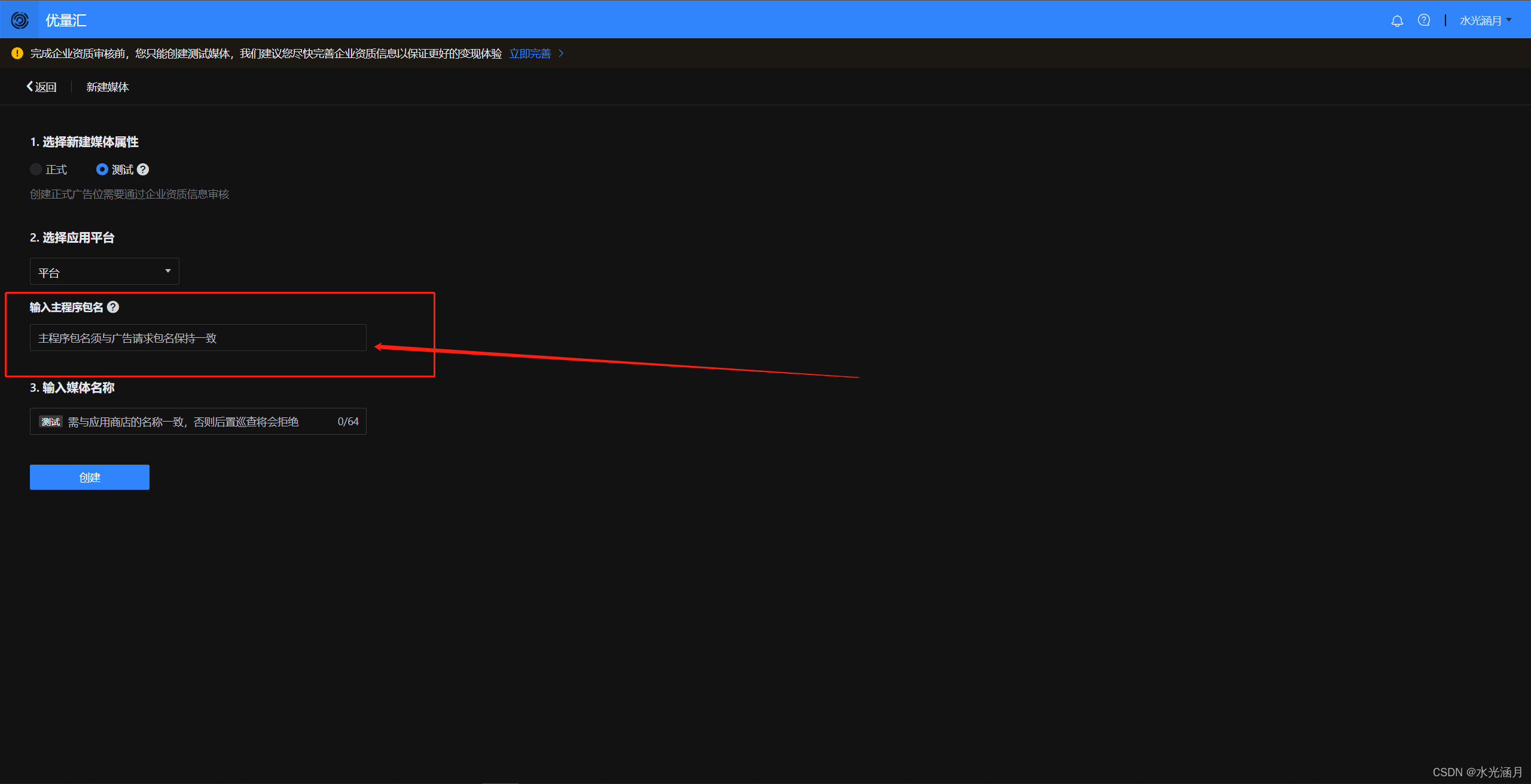The height and width of the screenshot is (784, 1531).
Task: Select the 正式 radio option
Action: pos(36,170)
